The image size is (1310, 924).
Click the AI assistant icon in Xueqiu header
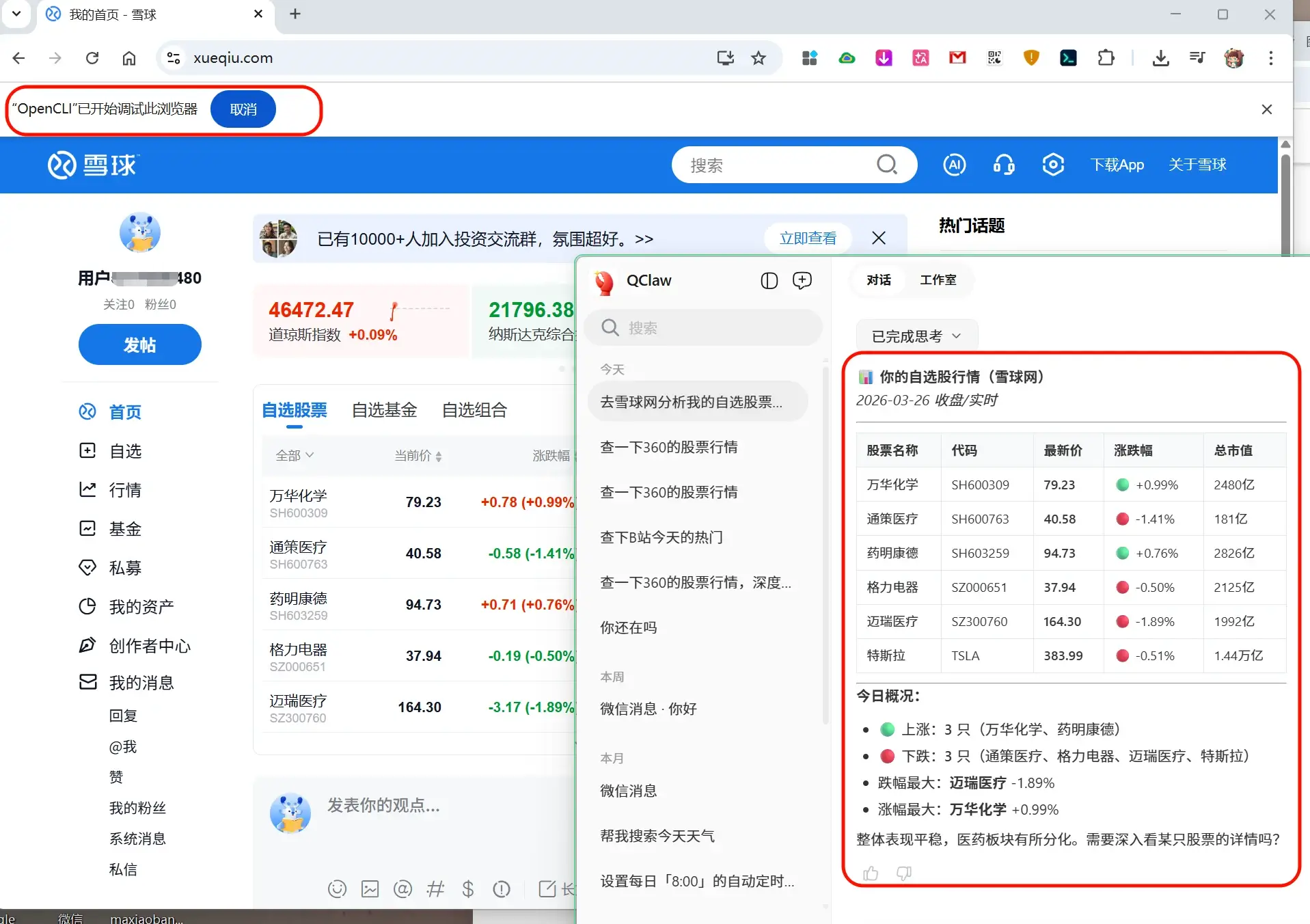954,165
